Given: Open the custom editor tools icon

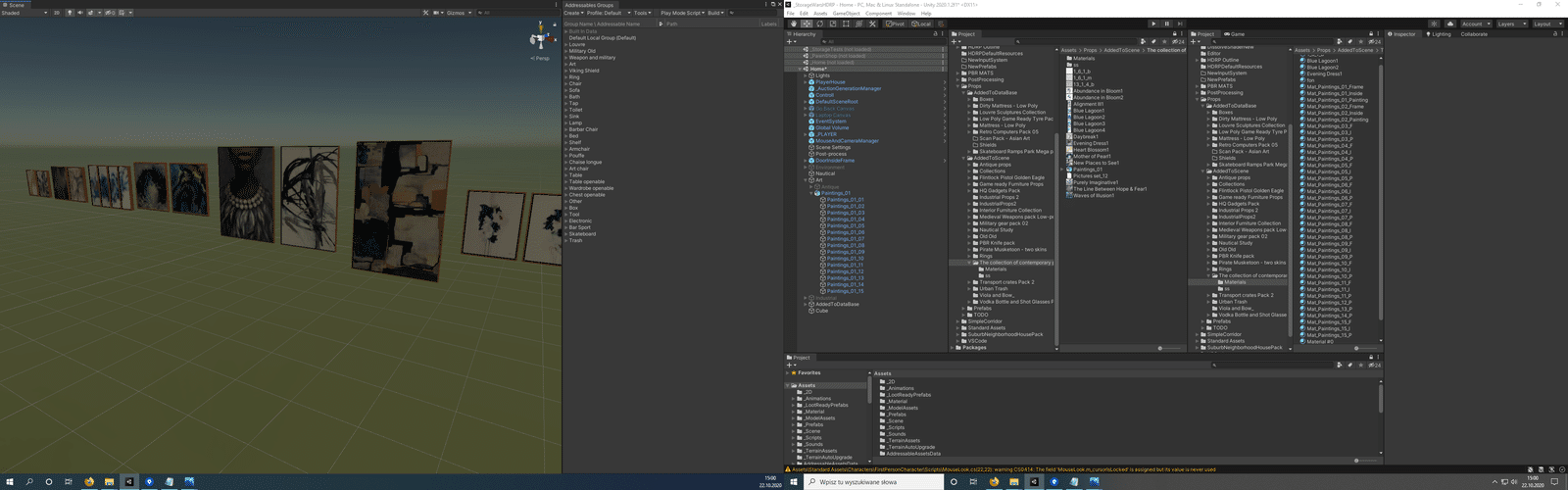Looking at the screenshot, I should (872, 24).
